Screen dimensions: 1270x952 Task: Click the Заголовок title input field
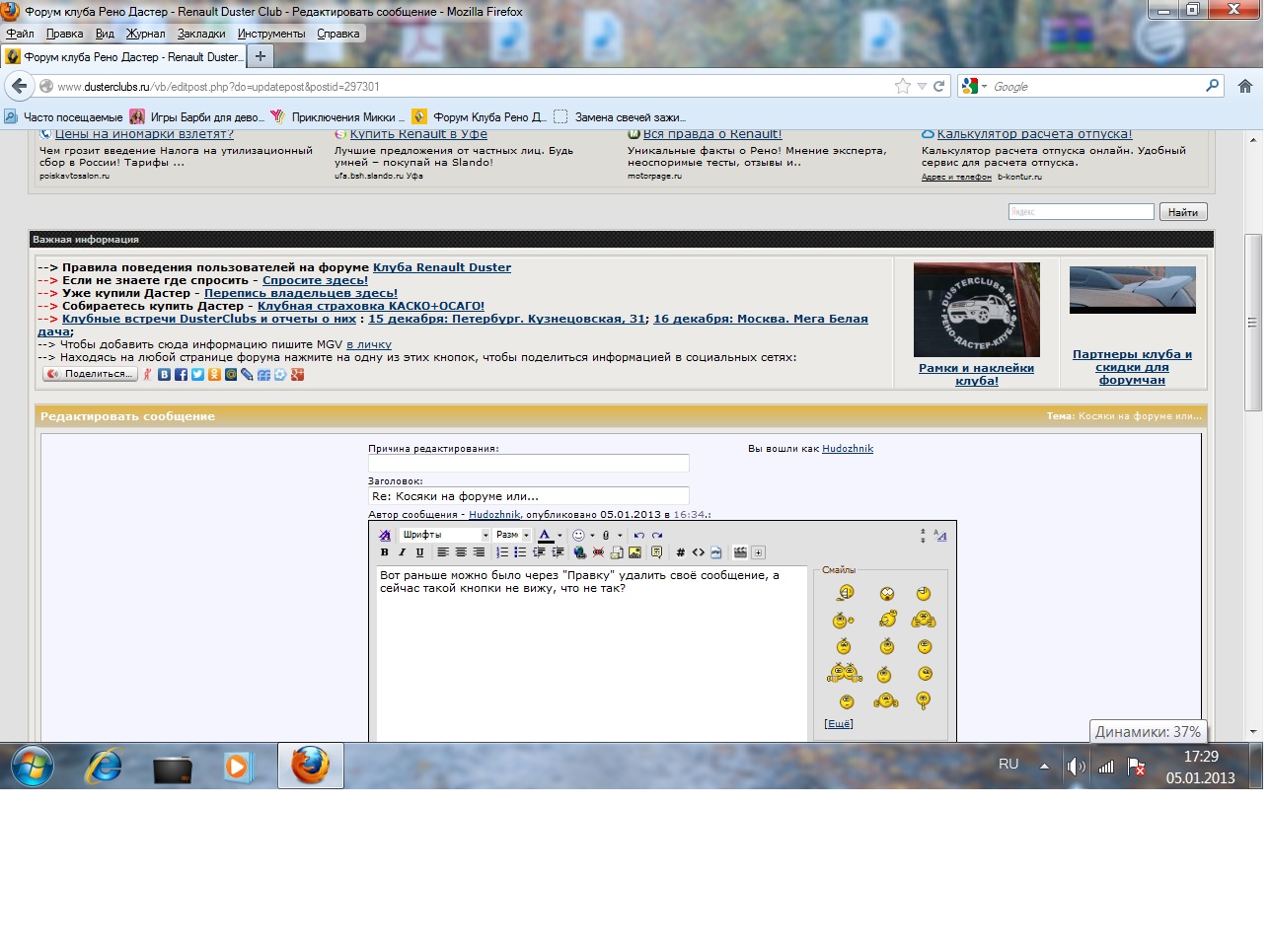[529, 496]
